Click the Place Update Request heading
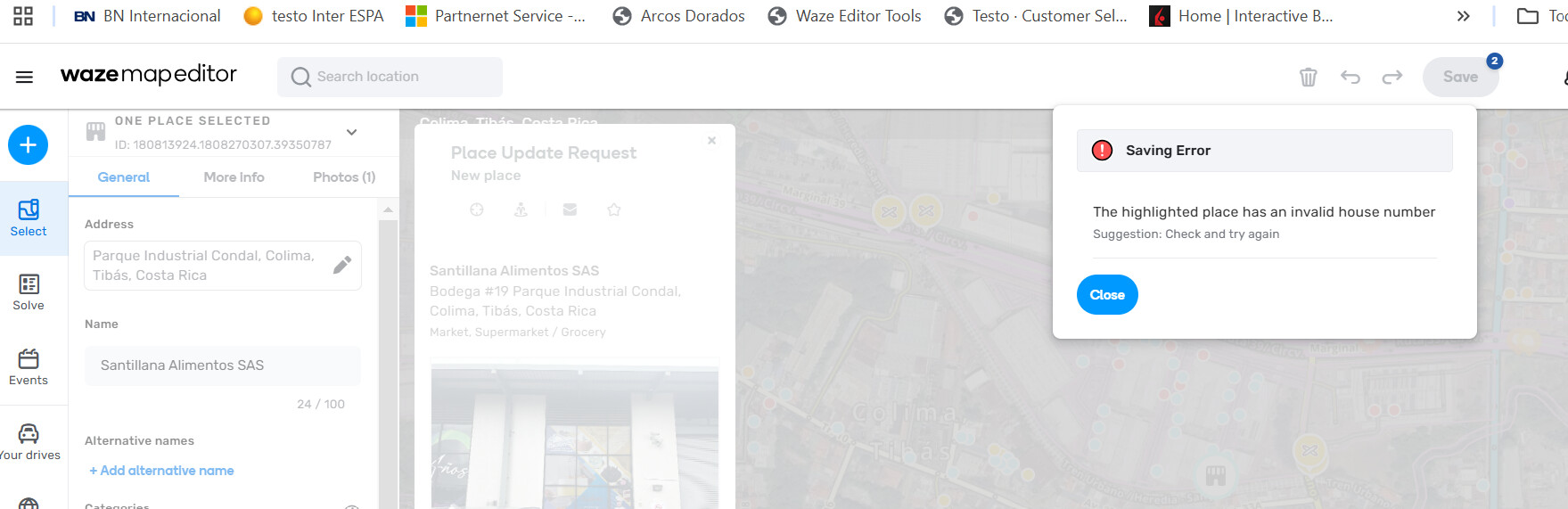1568x509 pixels. click(544, 153)
